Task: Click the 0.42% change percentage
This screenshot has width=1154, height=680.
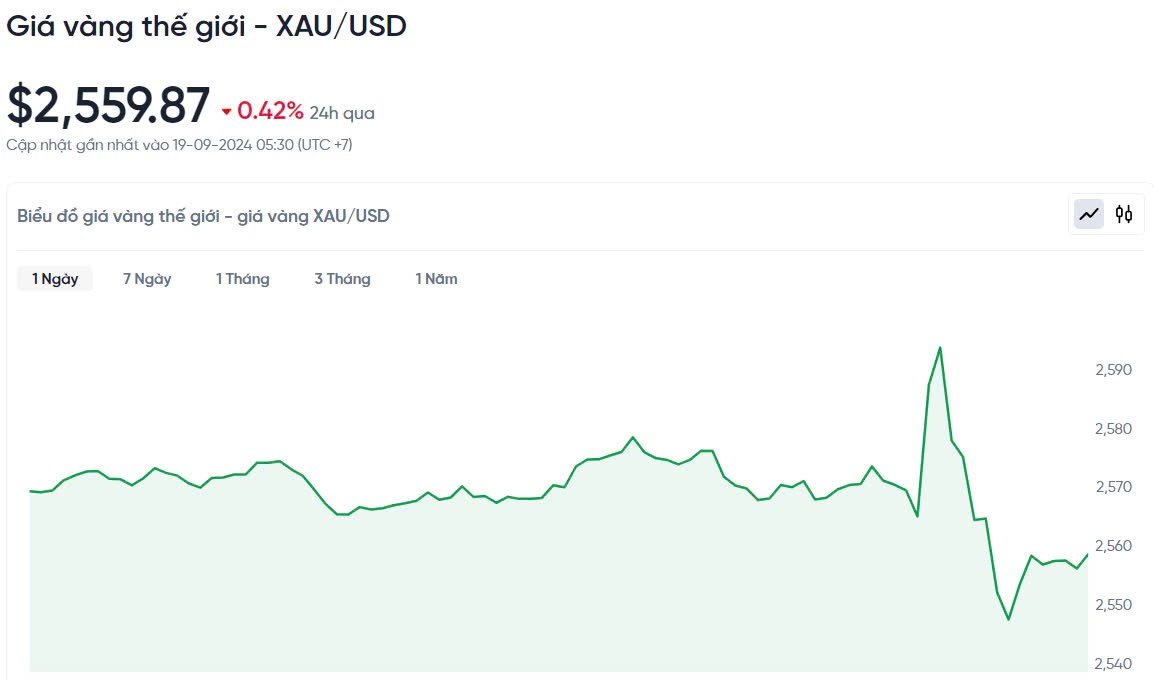Action: click(270, 110)
